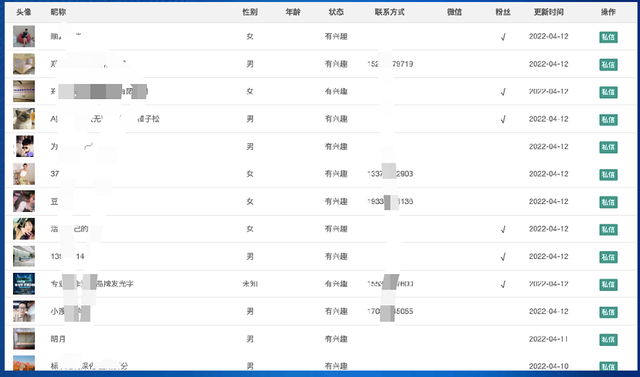
Task: Click 私信 button for phone ending 79719
Action: tap(608, 64)
